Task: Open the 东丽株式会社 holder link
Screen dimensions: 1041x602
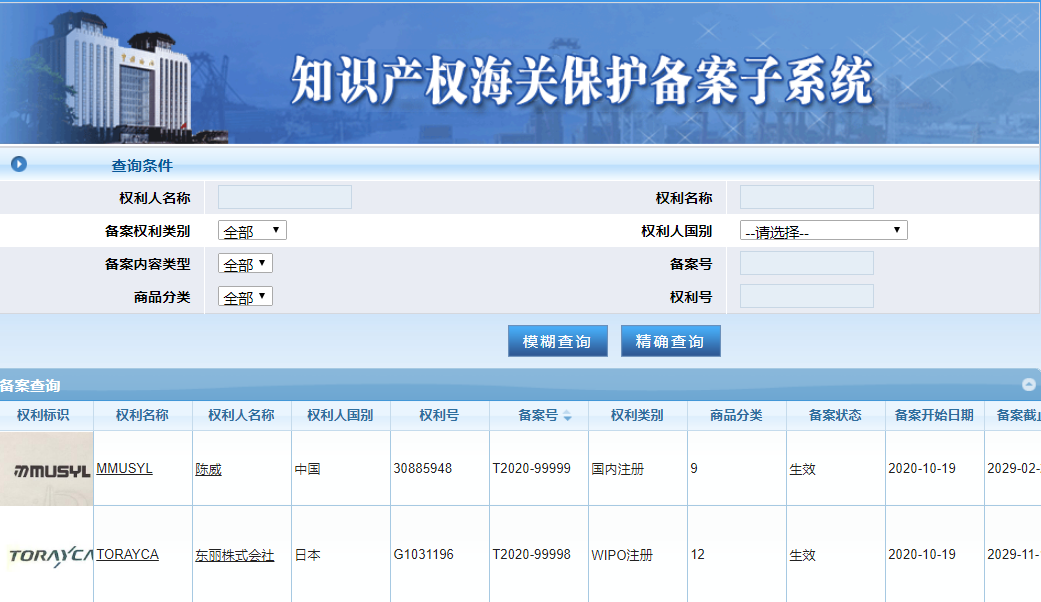Action: [x=234, y=555]
